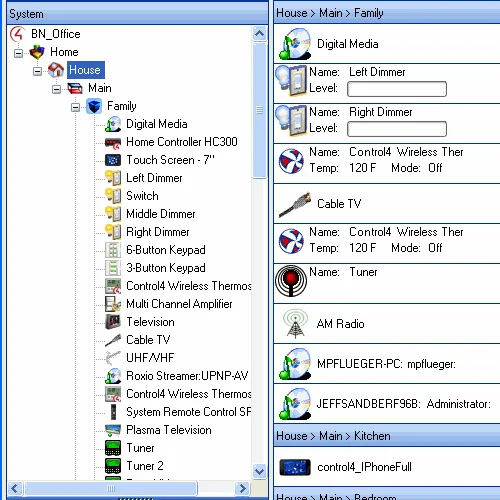Click the House > Main > Kitchen header

[x=387, y=436]
